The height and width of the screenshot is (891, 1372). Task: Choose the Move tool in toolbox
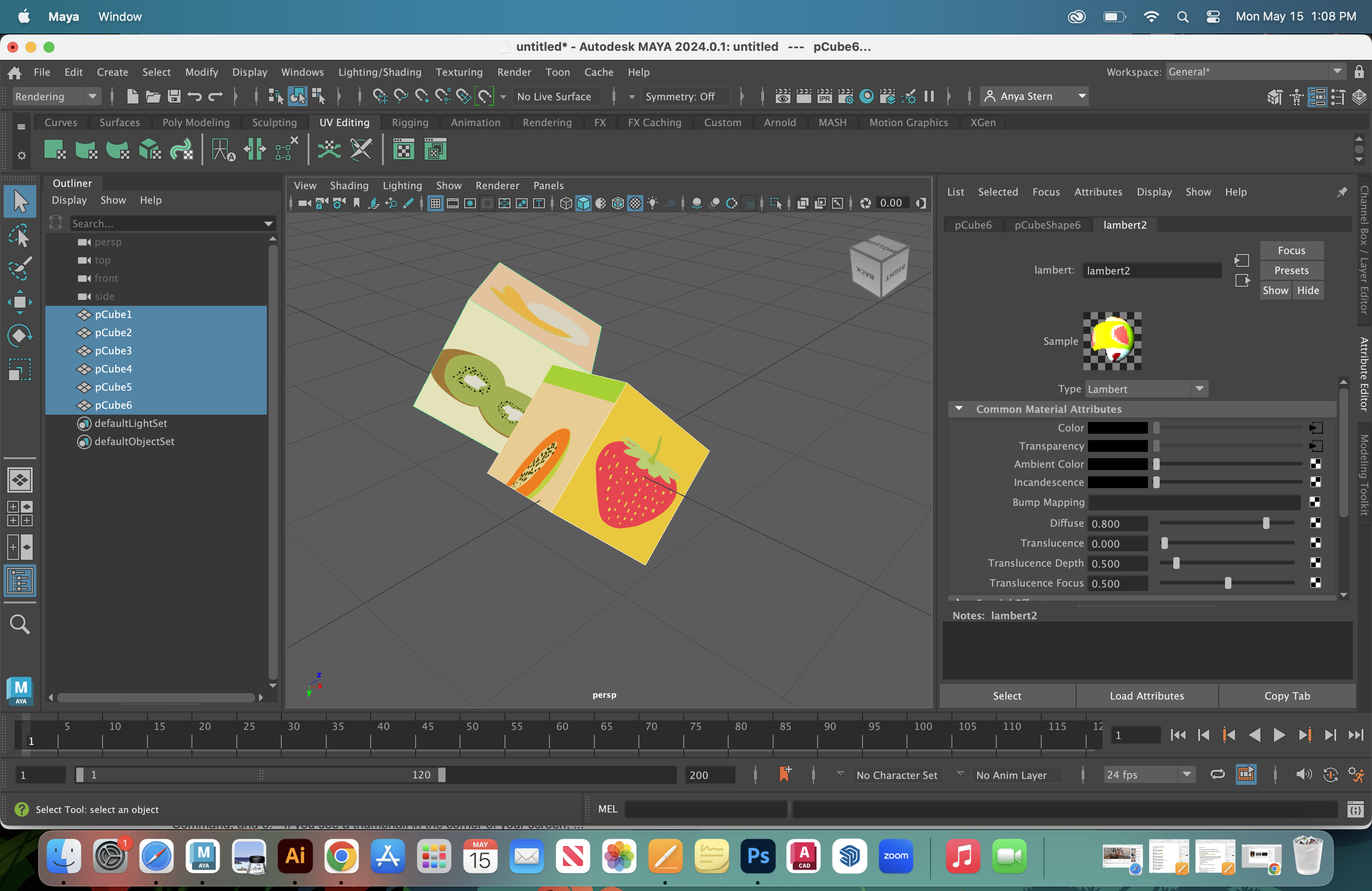click(20, 302)
